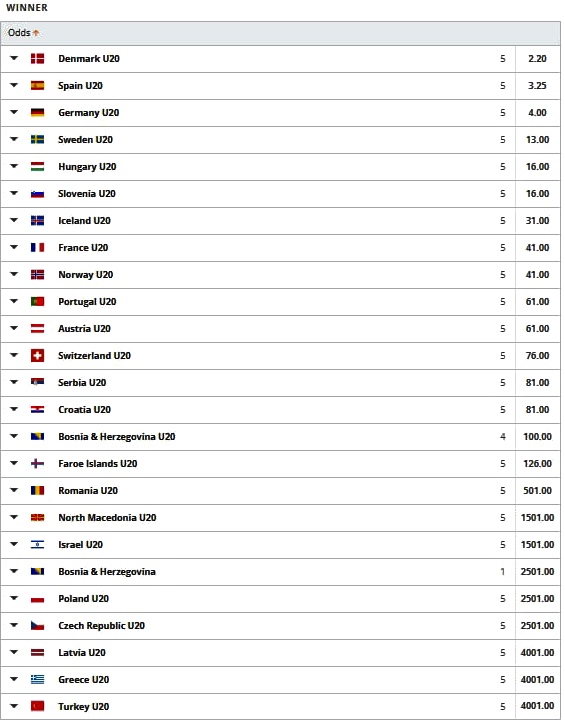Click the Portugal flag icon
The image size is (565, 720).
coord(38,301)
